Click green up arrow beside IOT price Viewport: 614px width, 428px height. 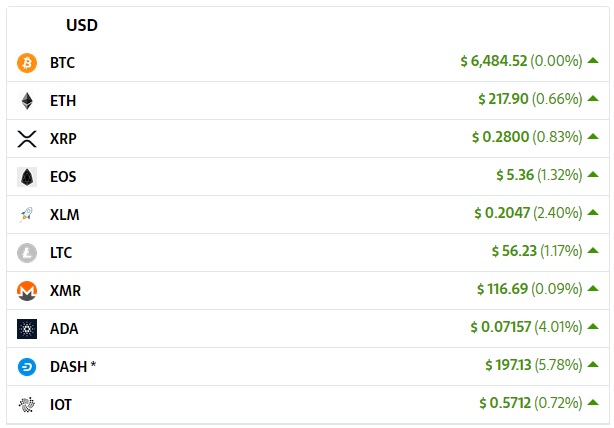[x=593, y=403]
